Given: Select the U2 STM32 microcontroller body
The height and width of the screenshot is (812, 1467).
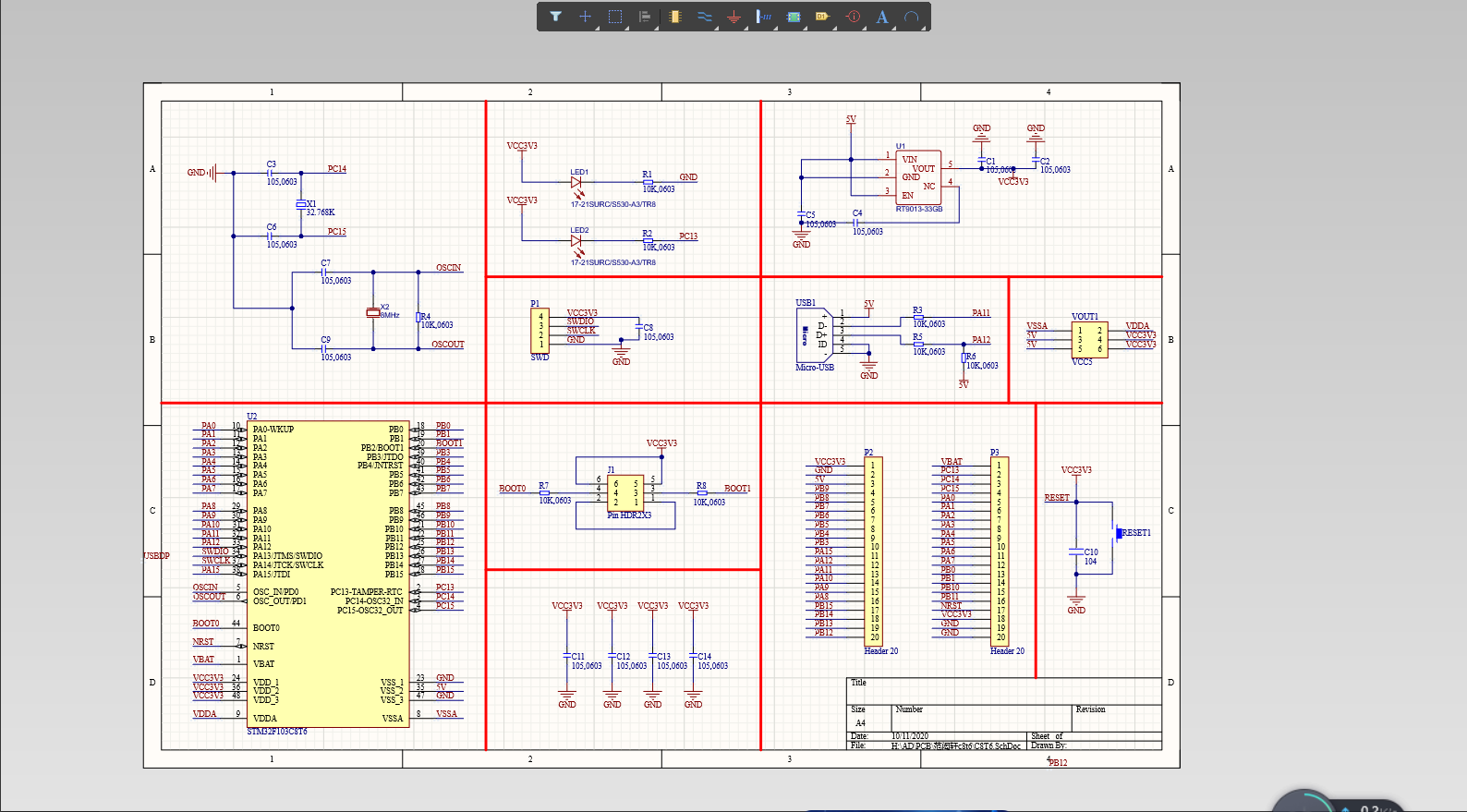Looking at the screenshot, I should click(328, 575).
